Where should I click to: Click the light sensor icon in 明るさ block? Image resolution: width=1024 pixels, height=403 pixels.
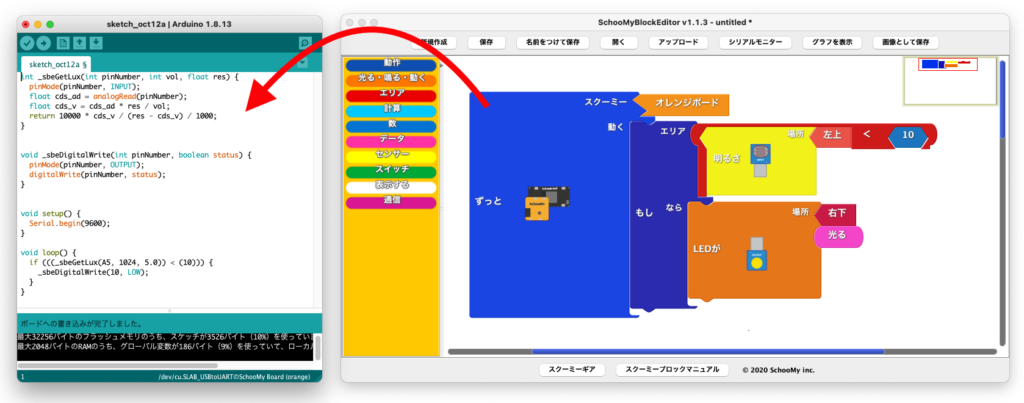click(x=760, y=159)
